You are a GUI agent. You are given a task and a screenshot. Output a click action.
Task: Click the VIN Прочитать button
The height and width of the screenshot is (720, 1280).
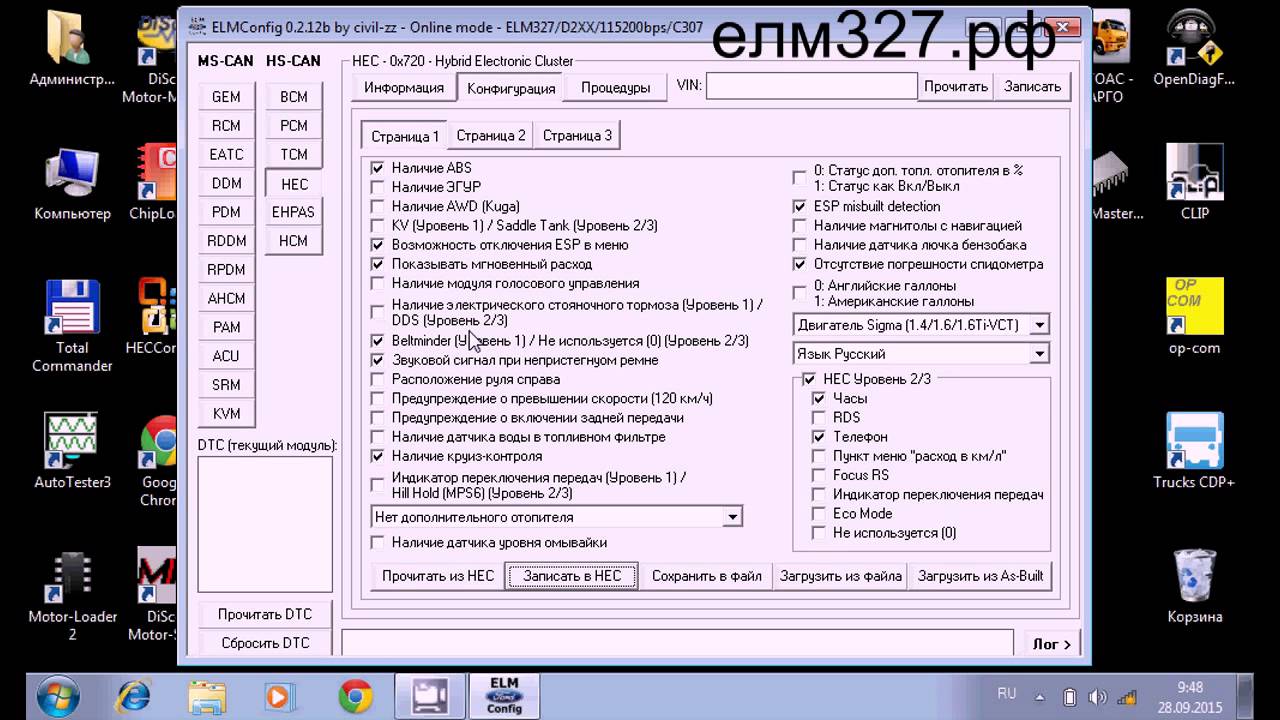pyautogui.click(x=956, y=87)
